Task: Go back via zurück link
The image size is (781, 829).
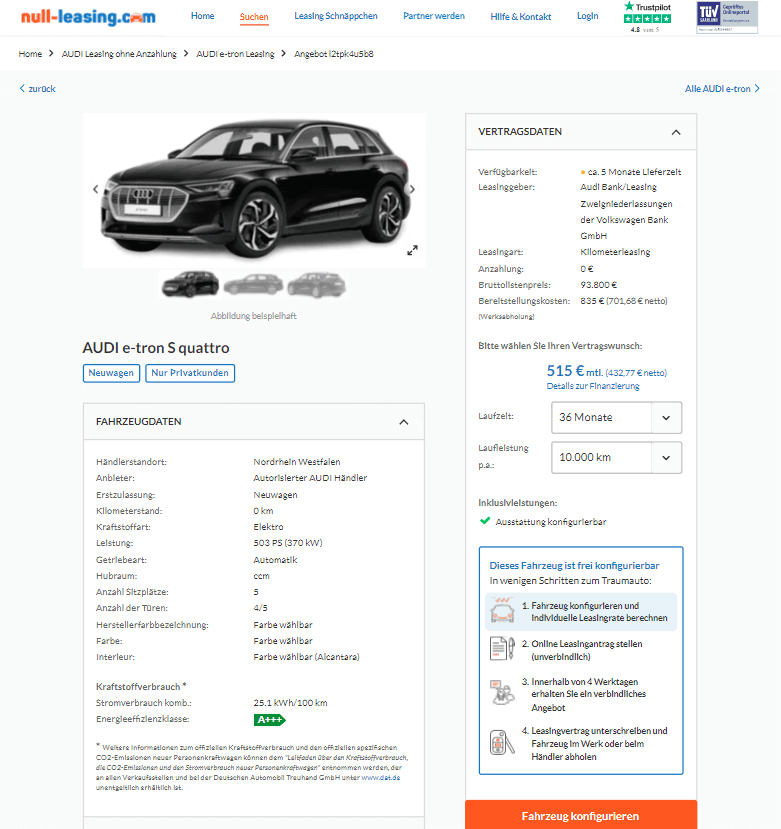Action: pos(42,89)
